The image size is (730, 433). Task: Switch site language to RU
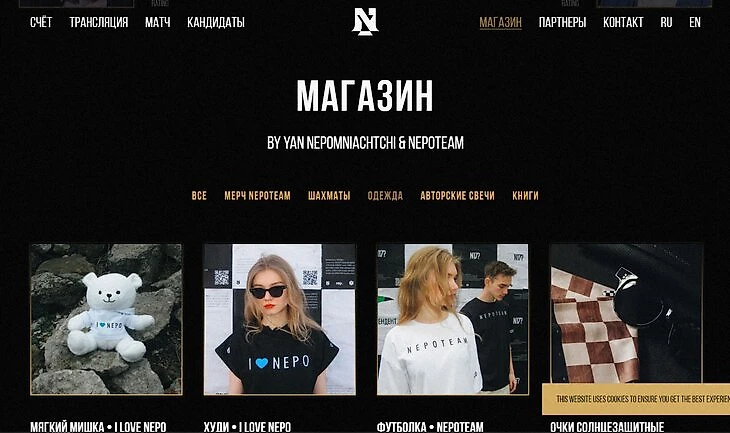pyautogui.click(x=666, y=22)
